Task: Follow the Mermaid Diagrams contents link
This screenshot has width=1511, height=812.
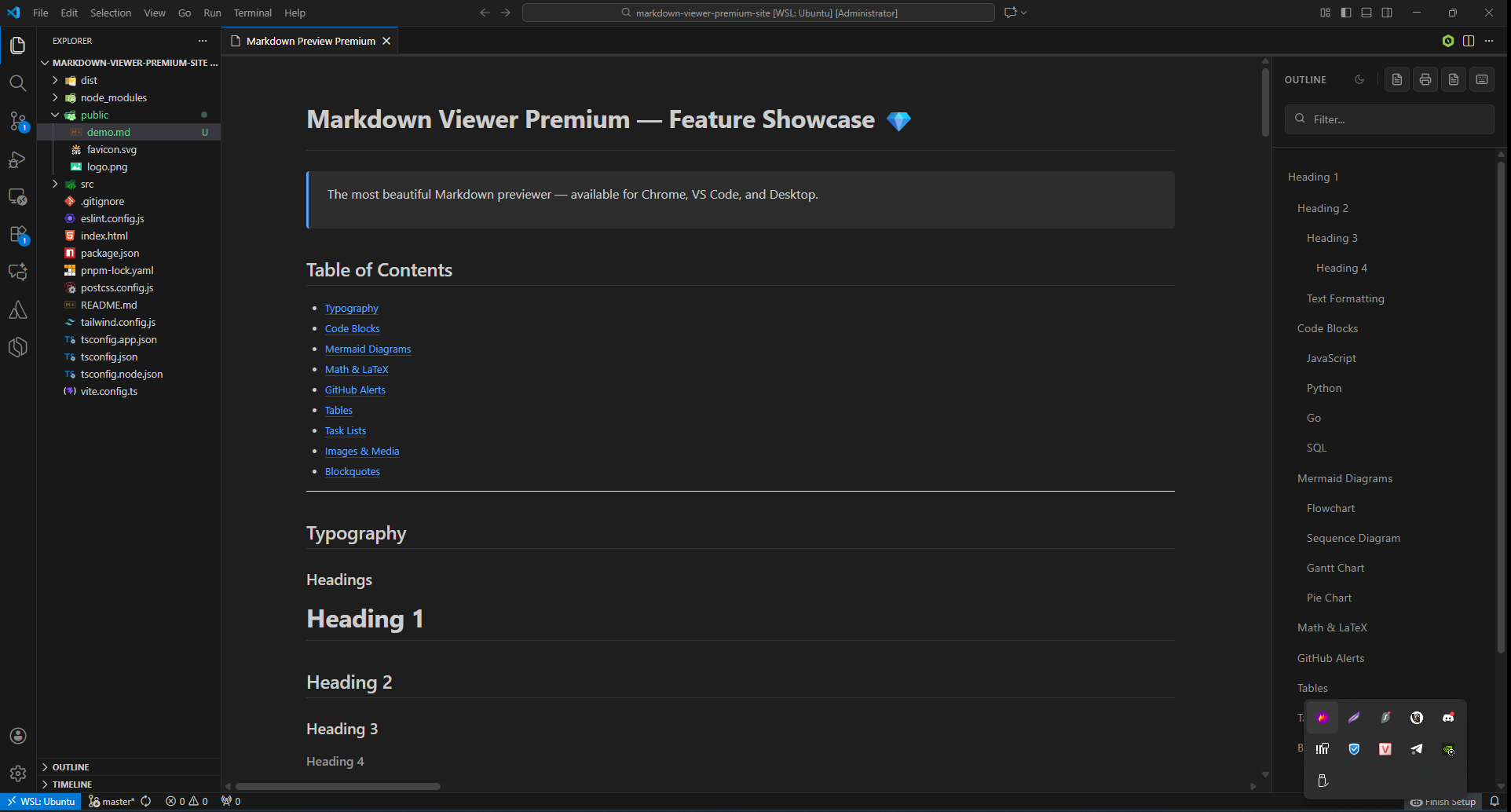Action: tap(368, 349)
